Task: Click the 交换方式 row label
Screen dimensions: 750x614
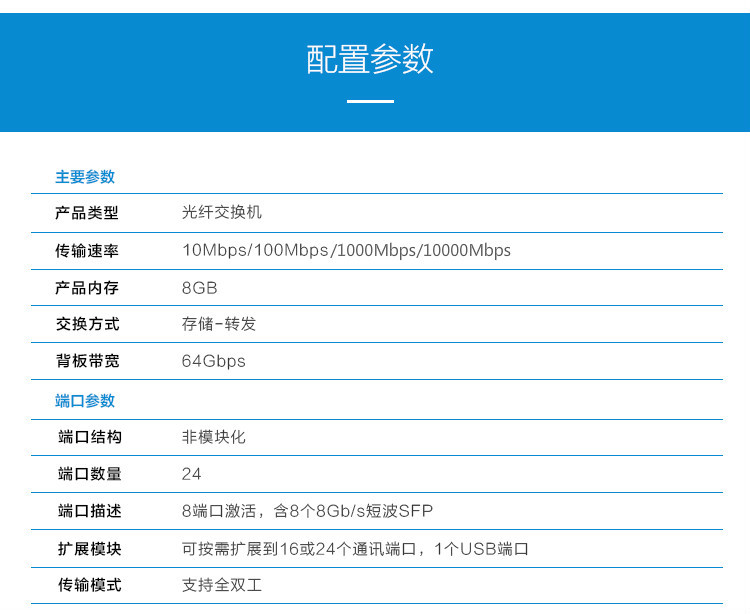Action: point(87,324)
